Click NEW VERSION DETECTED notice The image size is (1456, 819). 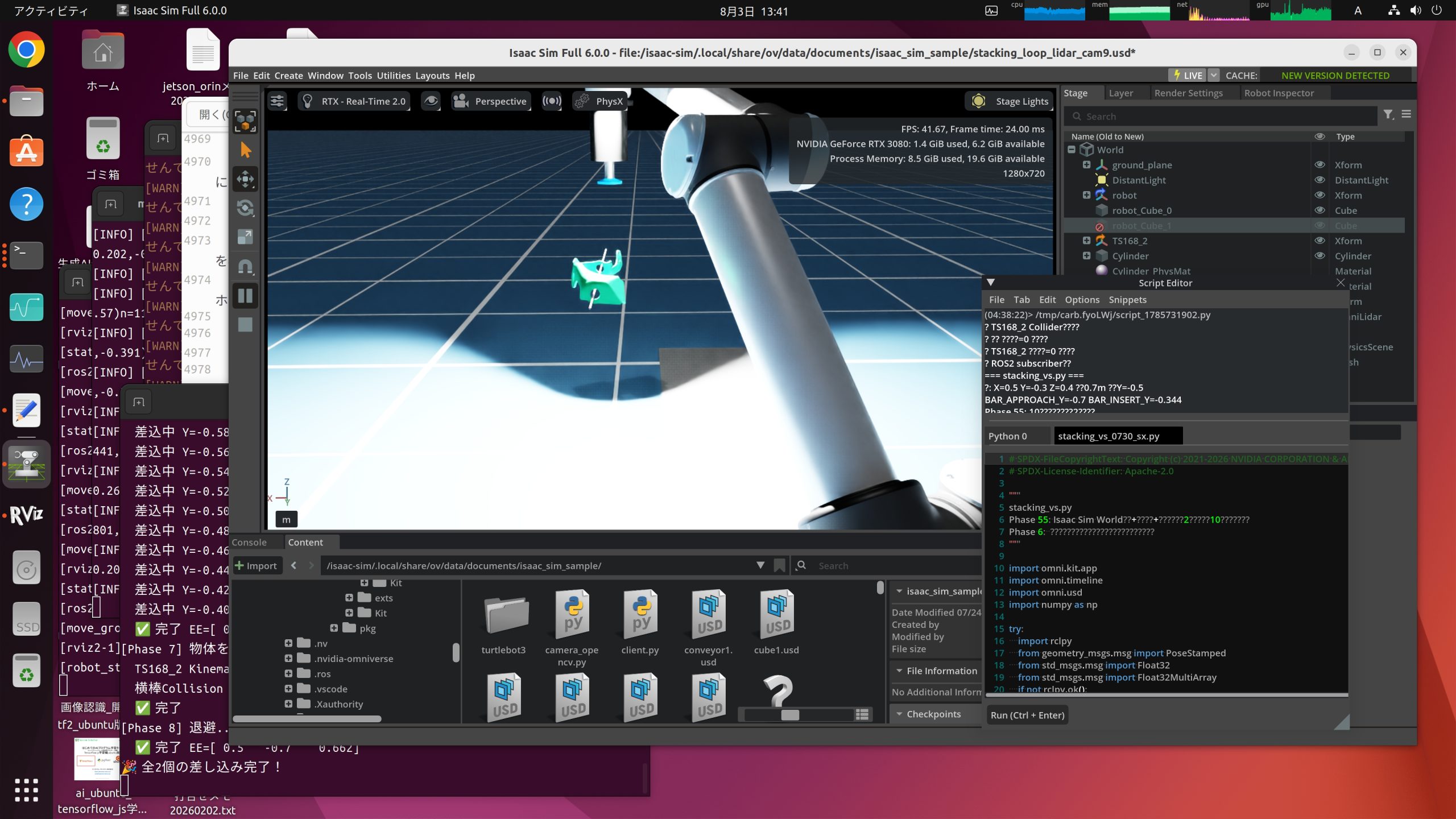tap(1335, 76)
